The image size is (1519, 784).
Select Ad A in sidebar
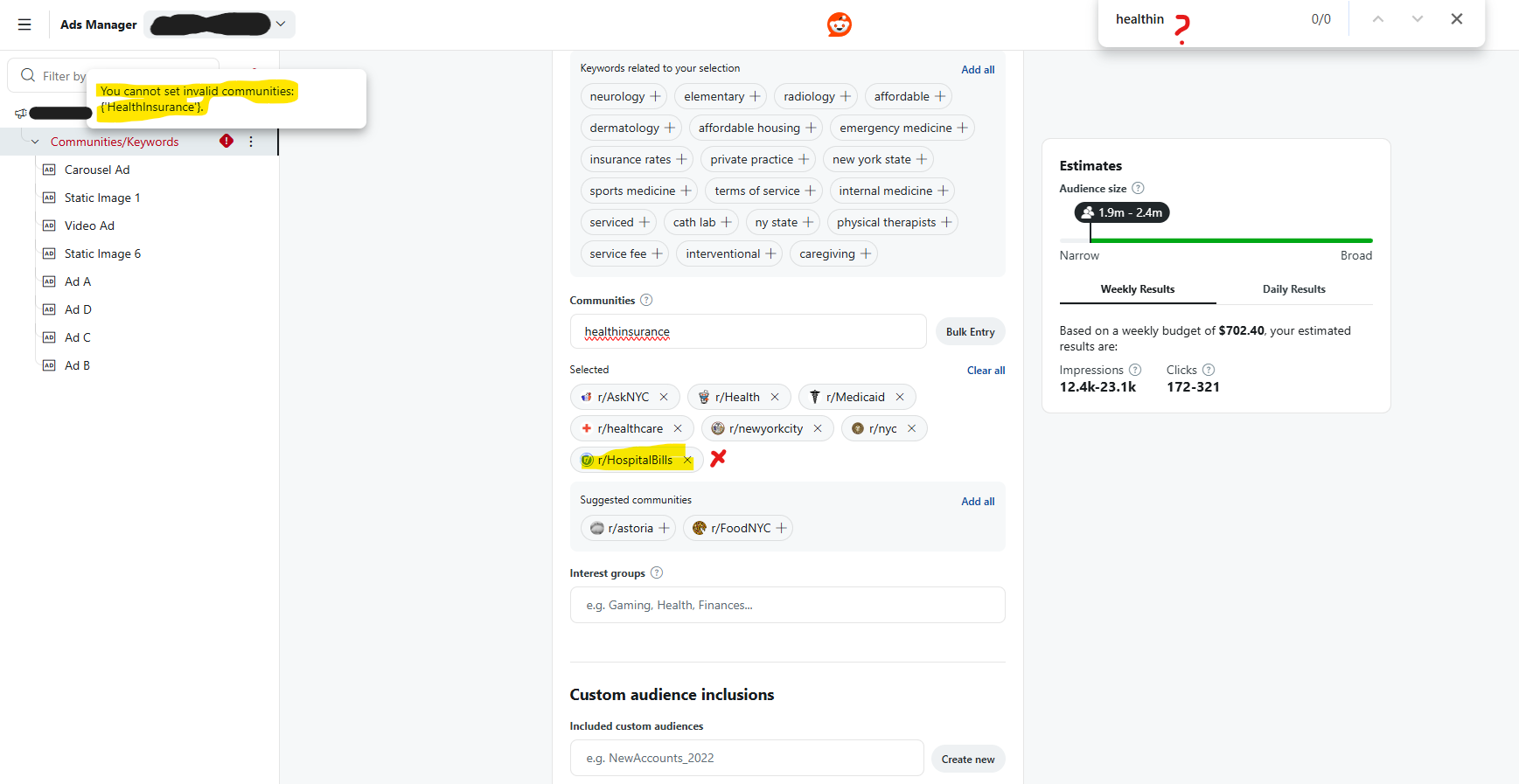(77, 281)
